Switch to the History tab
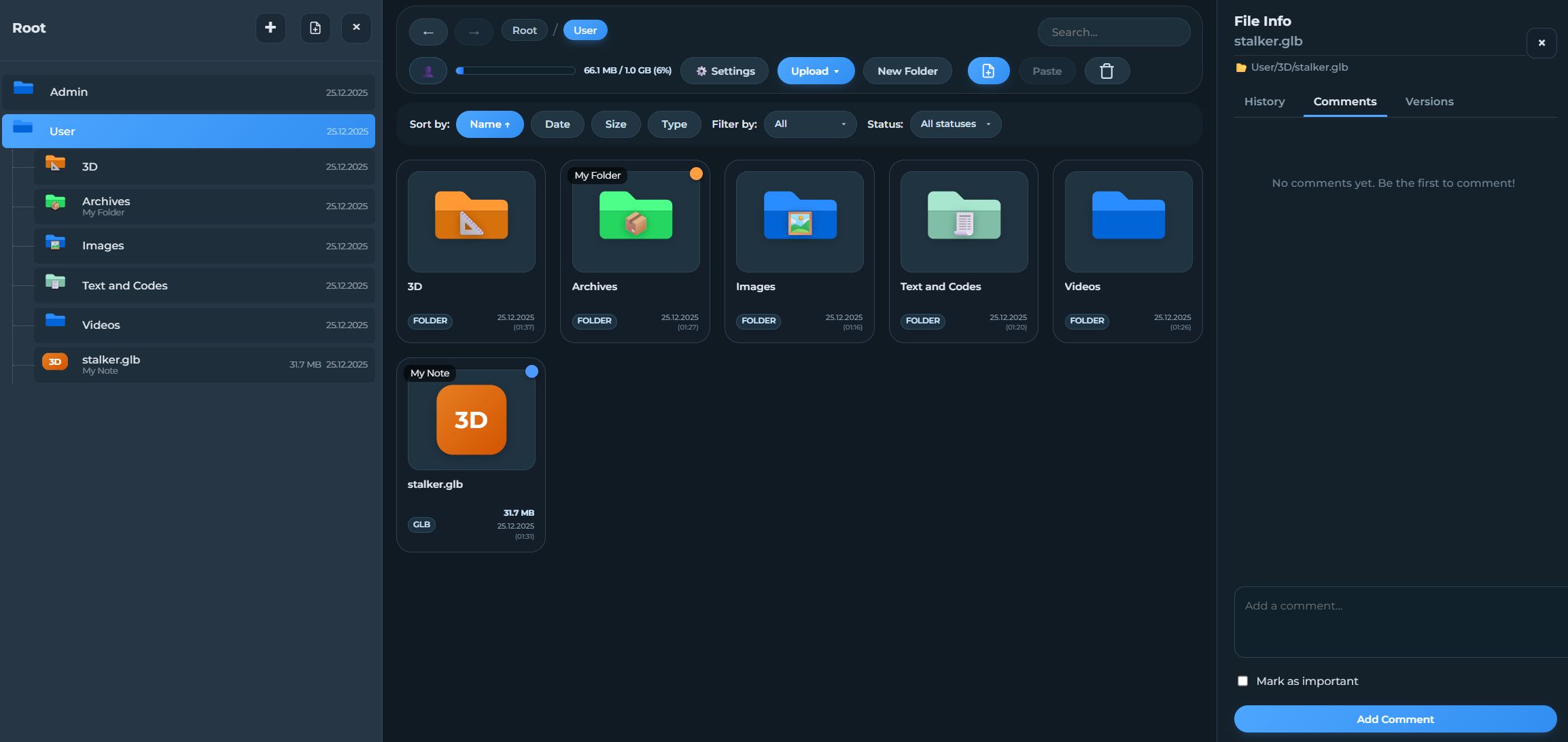The image size is (1568, 742). coord(1264,101)
